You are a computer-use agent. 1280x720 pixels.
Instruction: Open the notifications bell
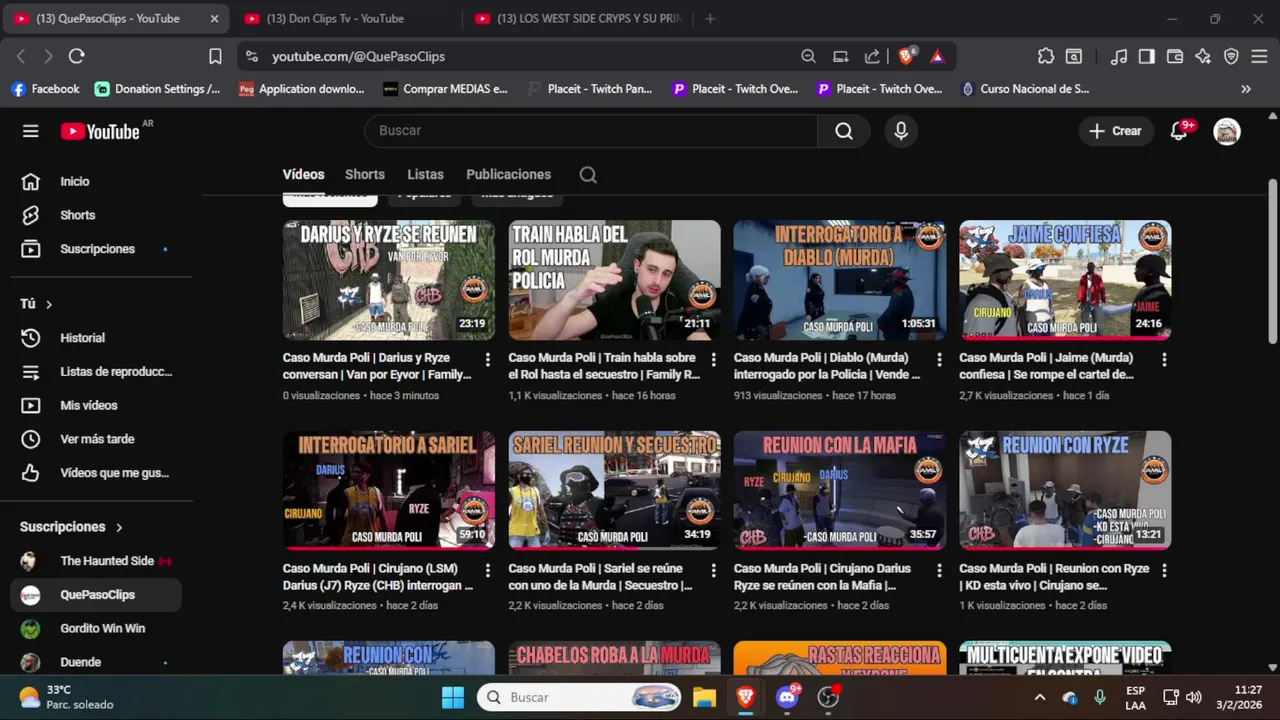pos(1179,131)
